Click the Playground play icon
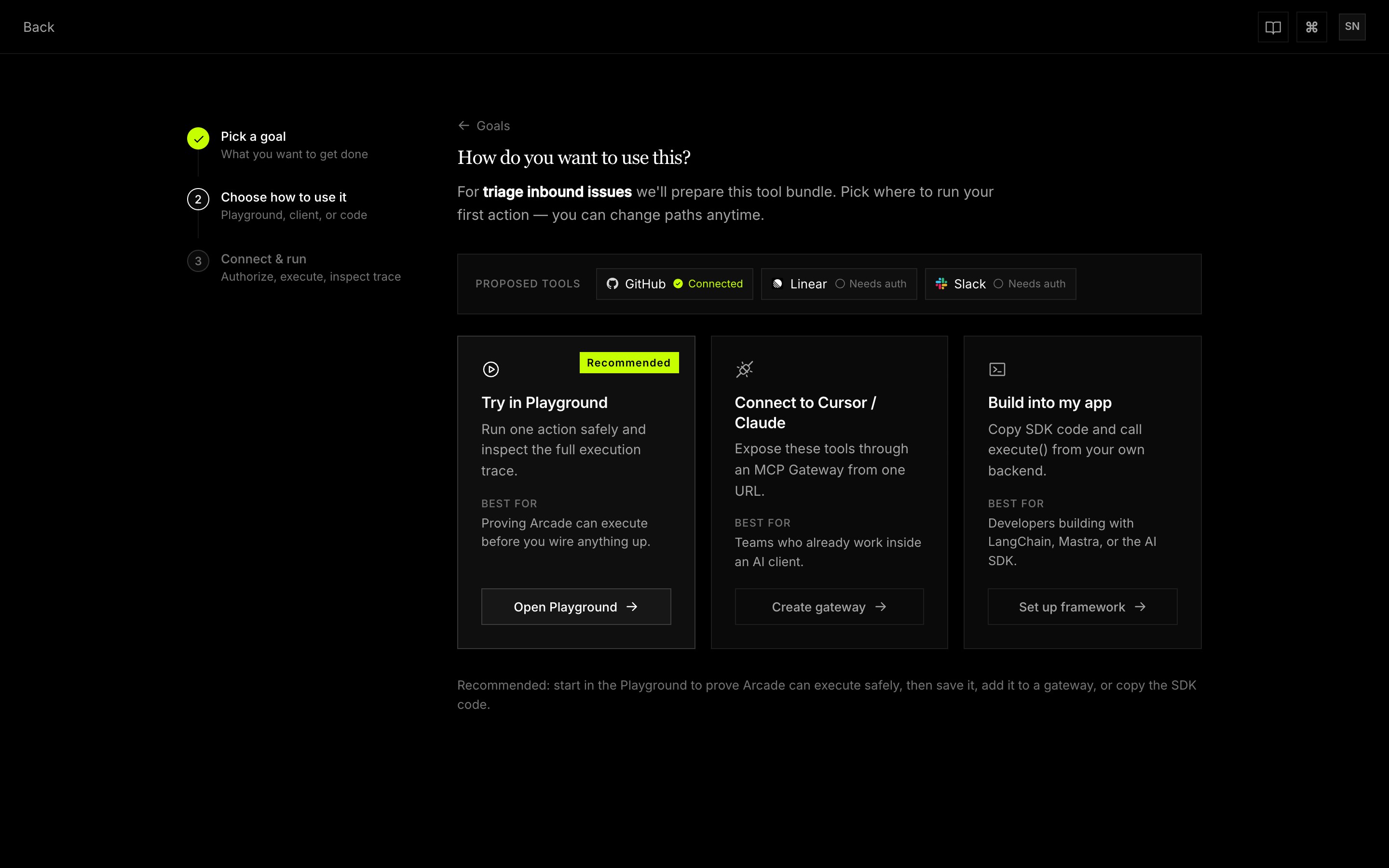The width and height of the screenshot is (1389, 868). tap(491, 369)
